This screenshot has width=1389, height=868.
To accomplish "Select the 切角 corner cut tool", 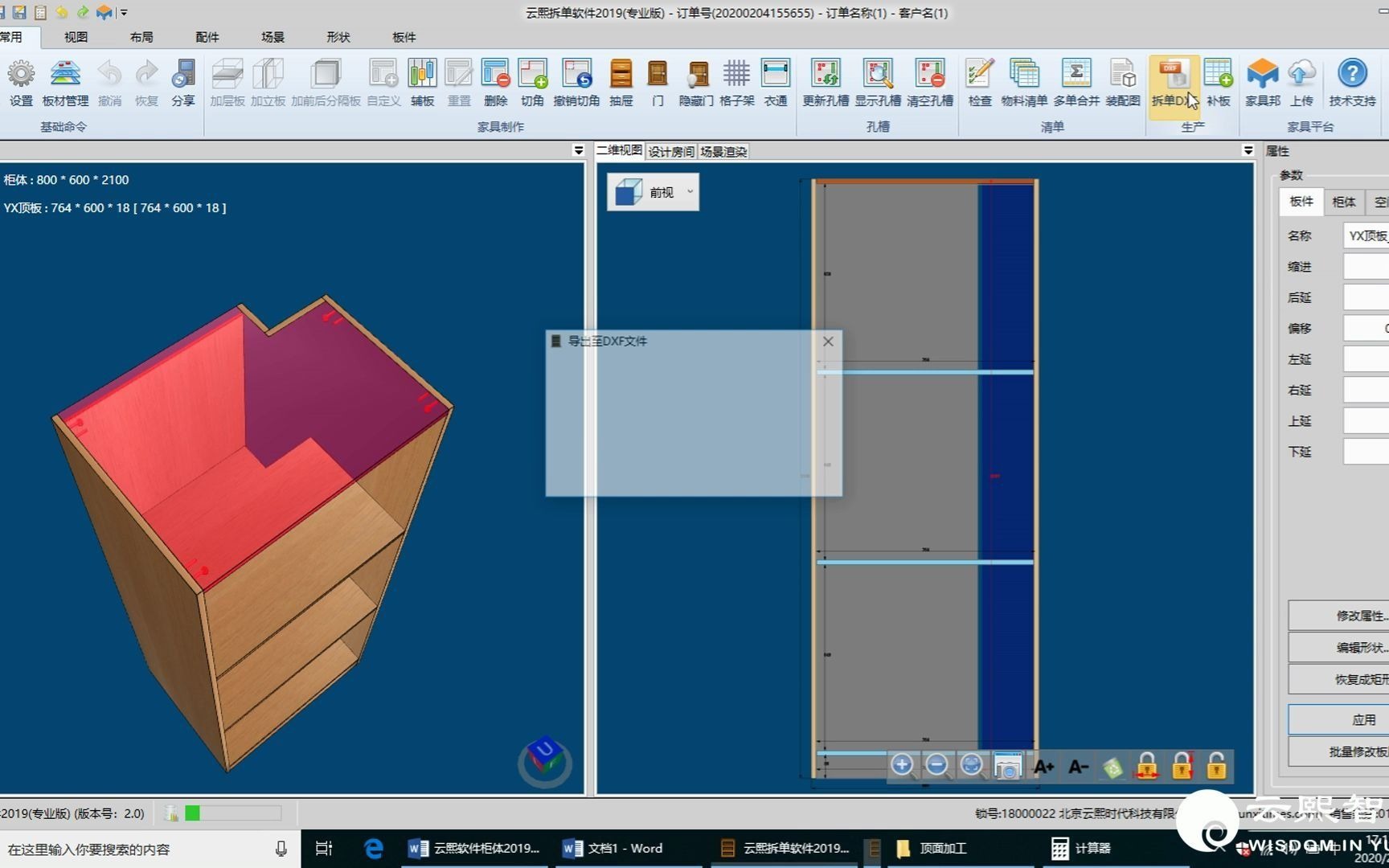I will coord(532,82).
